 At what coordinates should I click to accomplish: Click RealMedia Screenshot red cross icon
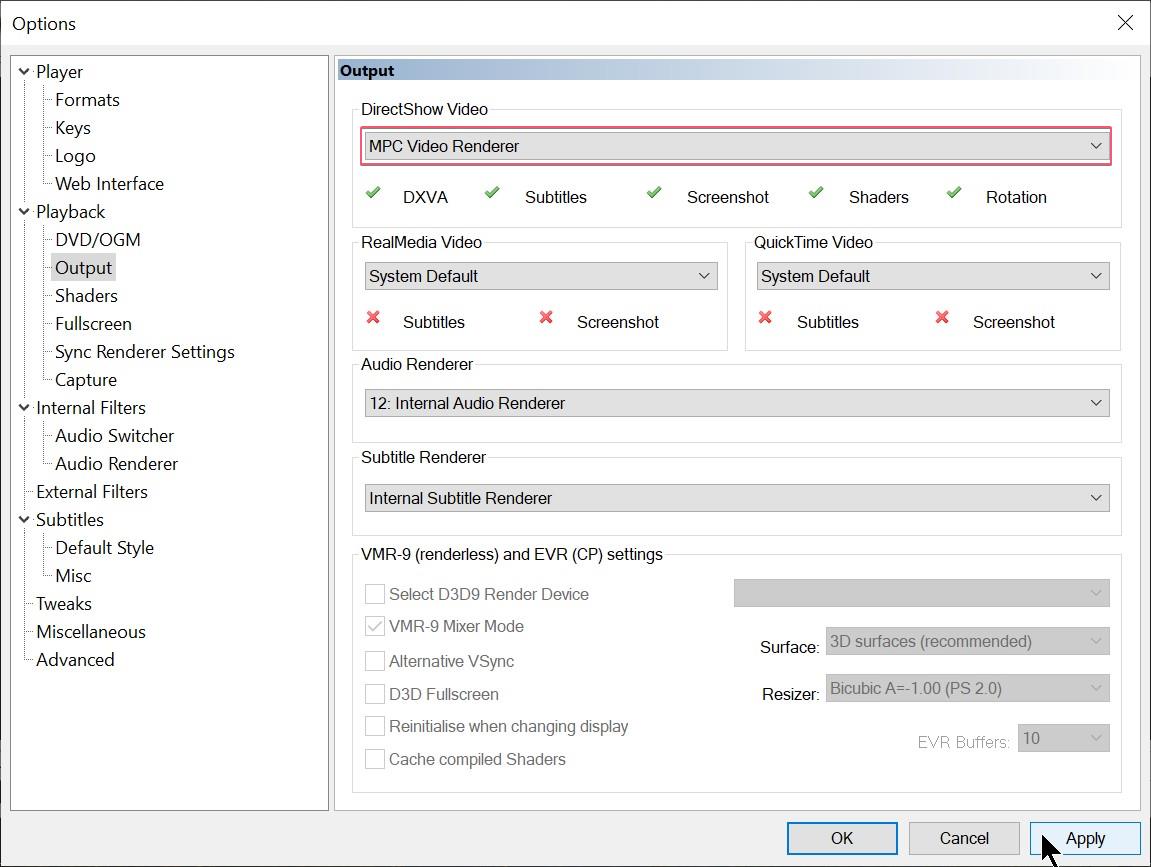coord(545,317)
